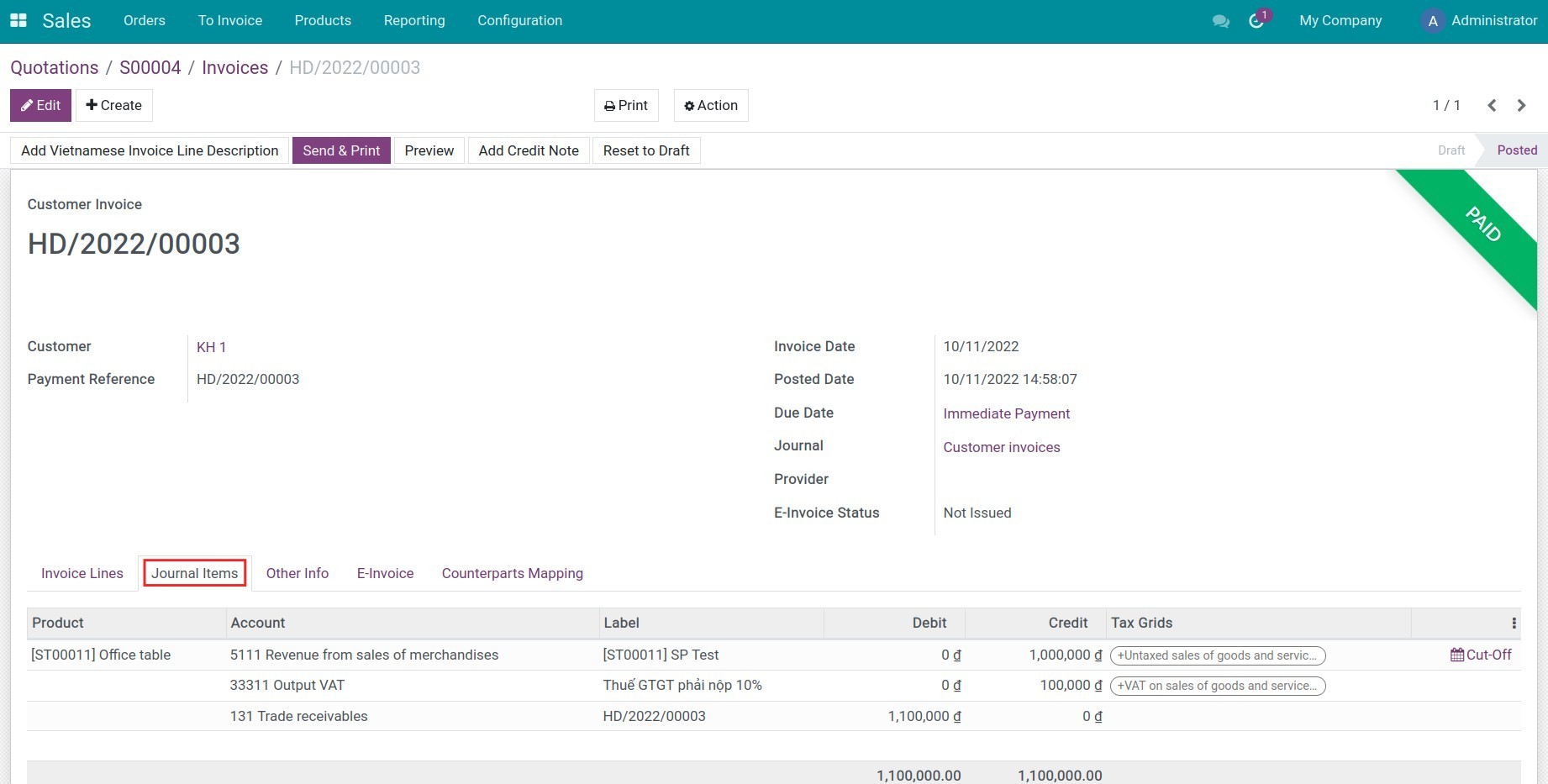Toggle Send & Print highlighted state
This screenshot has width=1548, height=784.
(x=341, y=150)
